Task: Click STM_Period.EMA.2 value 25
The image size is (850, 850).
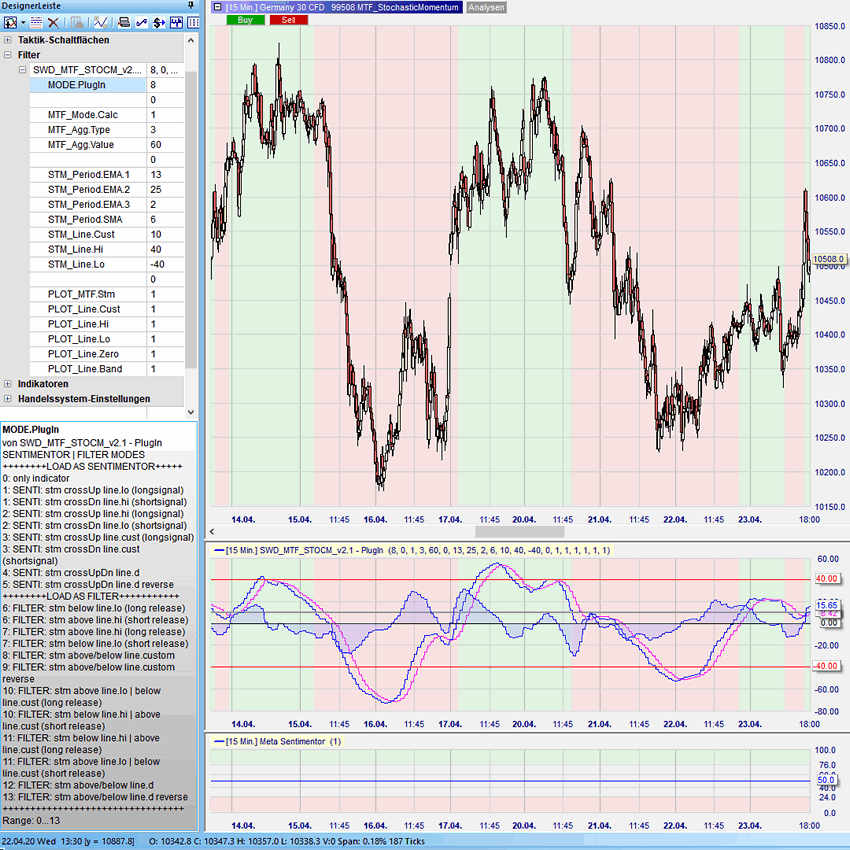Action: pyautogui.click(x=165, y=189)
